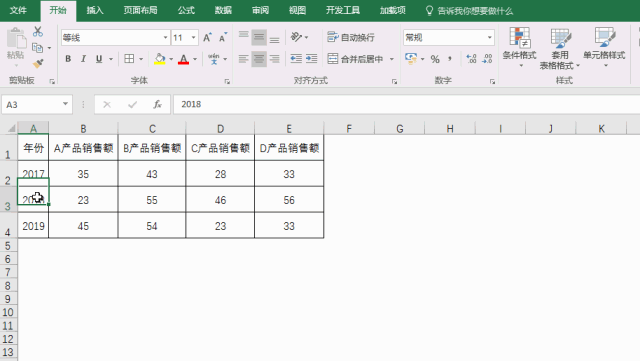The width and height of the screenshot is (640, 361).
Task: Click the Format Painter brush icon
Action: (x=38, y=63)
